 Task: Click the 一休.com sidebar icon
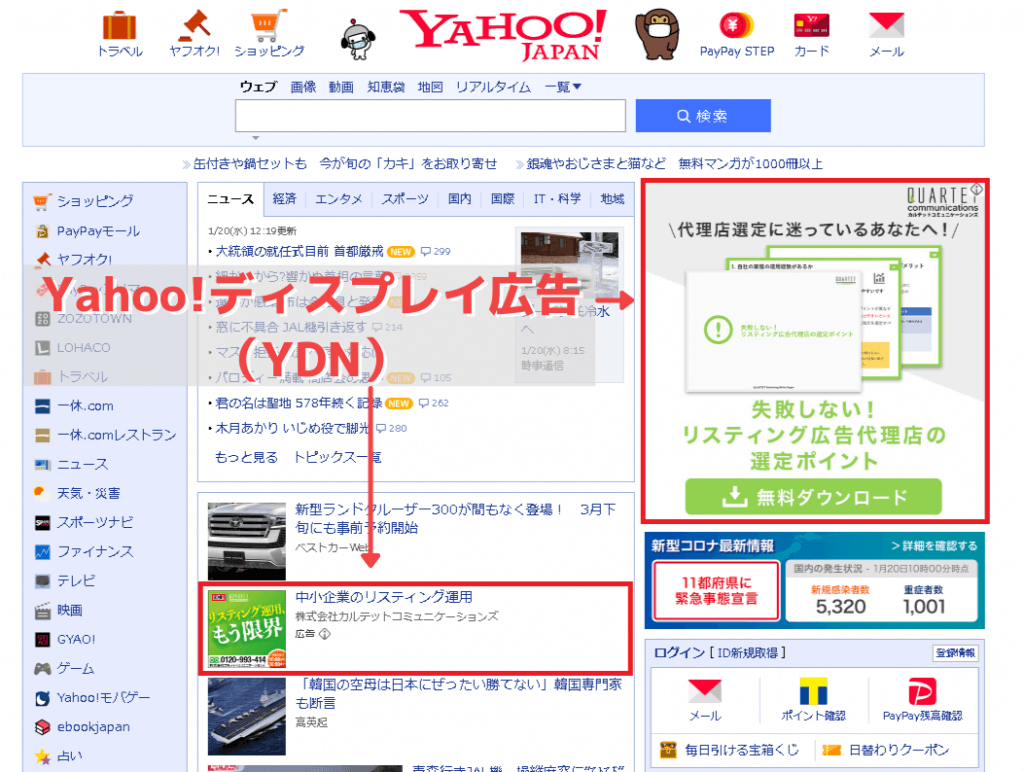42,406
